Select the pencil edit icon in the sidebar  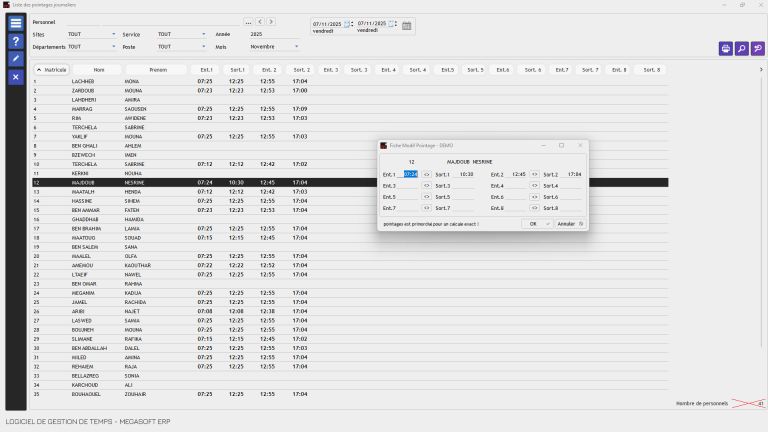coord(16,59)
